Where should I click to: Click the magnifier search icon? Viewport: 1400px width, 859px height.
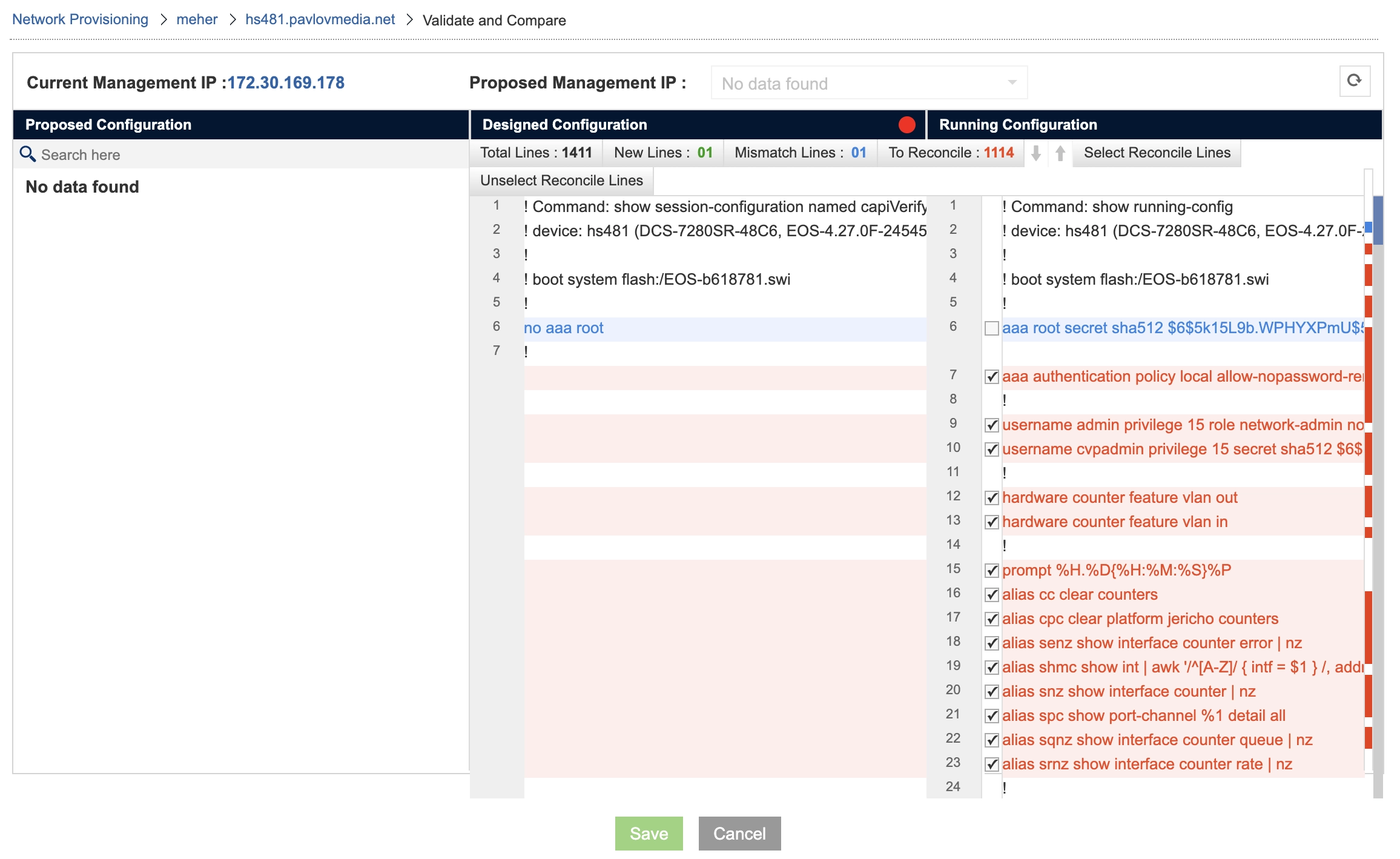(x=28, y=154)
